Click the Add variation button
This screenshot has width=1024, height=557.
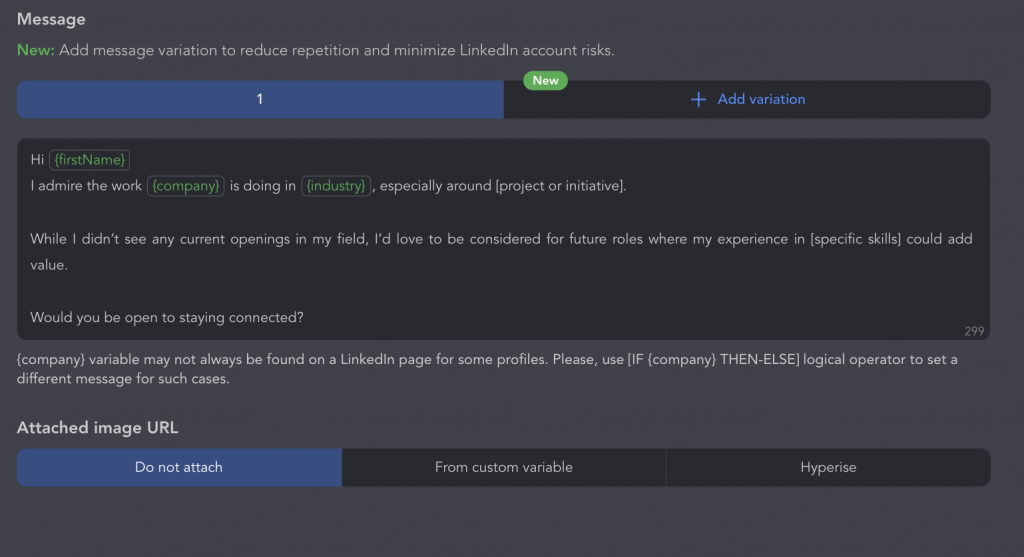(747, 99)
